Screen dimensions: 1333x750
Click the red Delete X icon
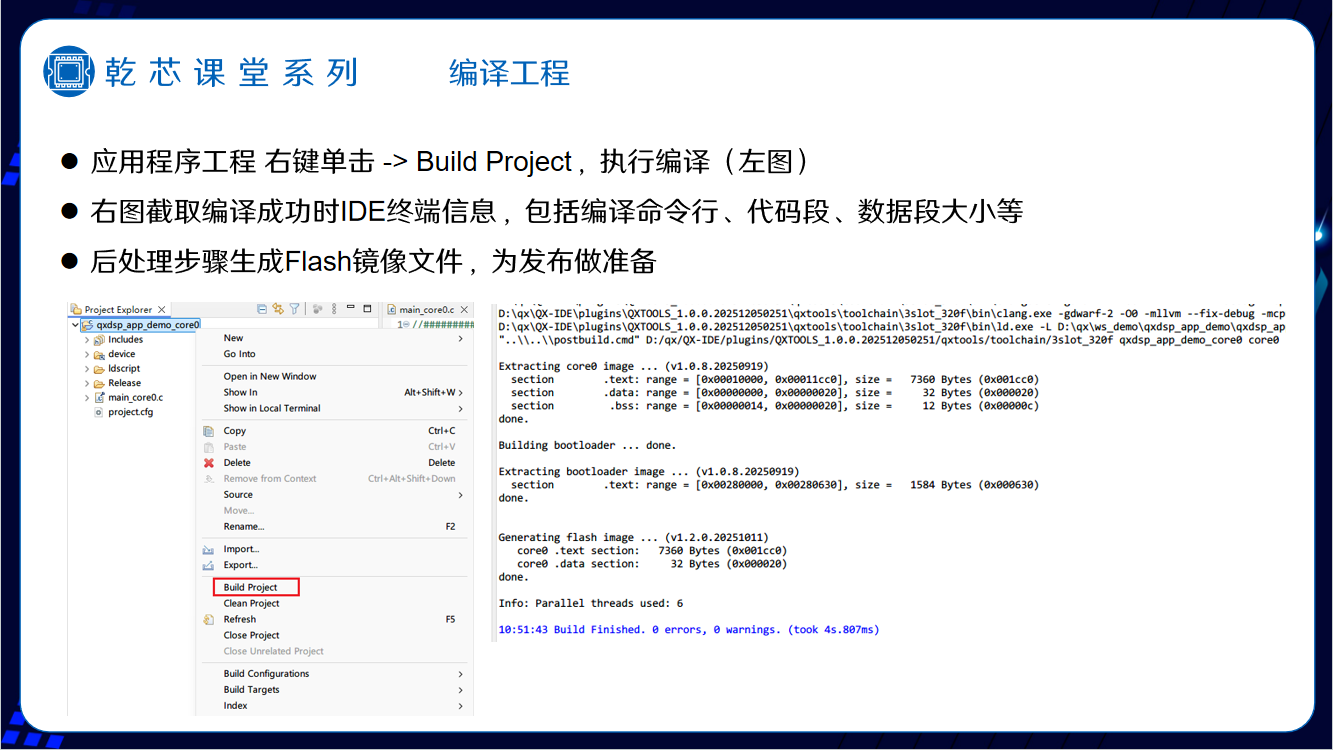point(209,463)
